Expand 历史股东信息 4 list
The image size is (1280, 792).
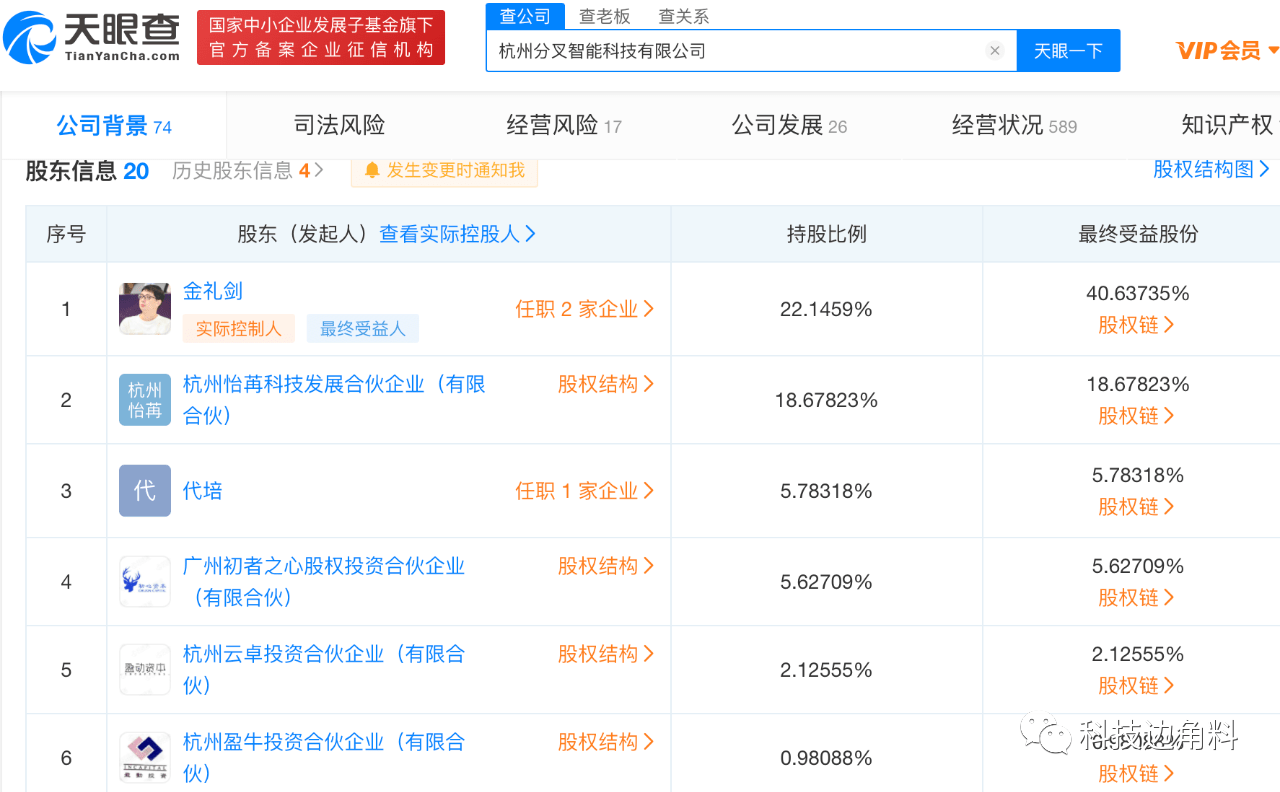tap(247, 171)
